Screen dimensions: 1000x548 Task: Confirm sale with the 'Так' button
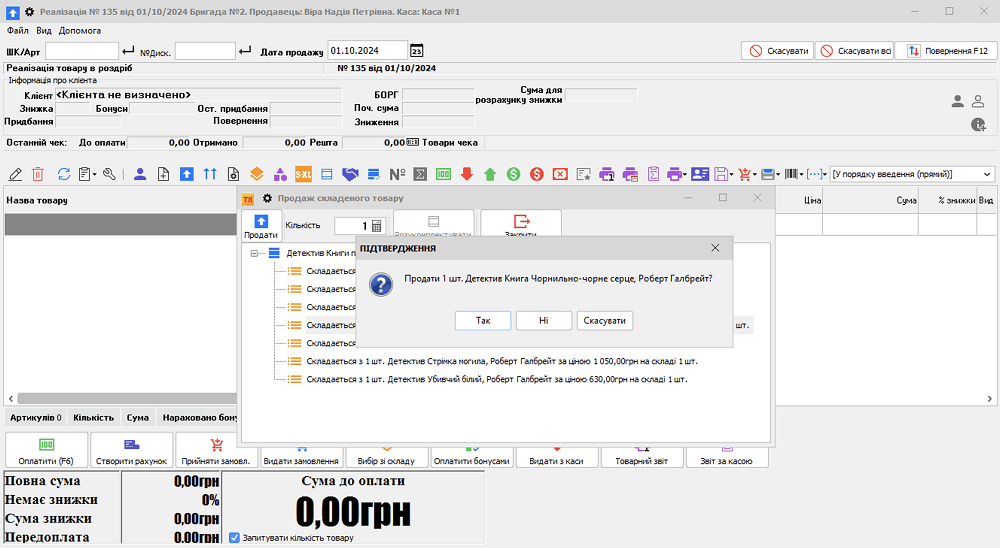pyautogui.click(x=483, y=321)
